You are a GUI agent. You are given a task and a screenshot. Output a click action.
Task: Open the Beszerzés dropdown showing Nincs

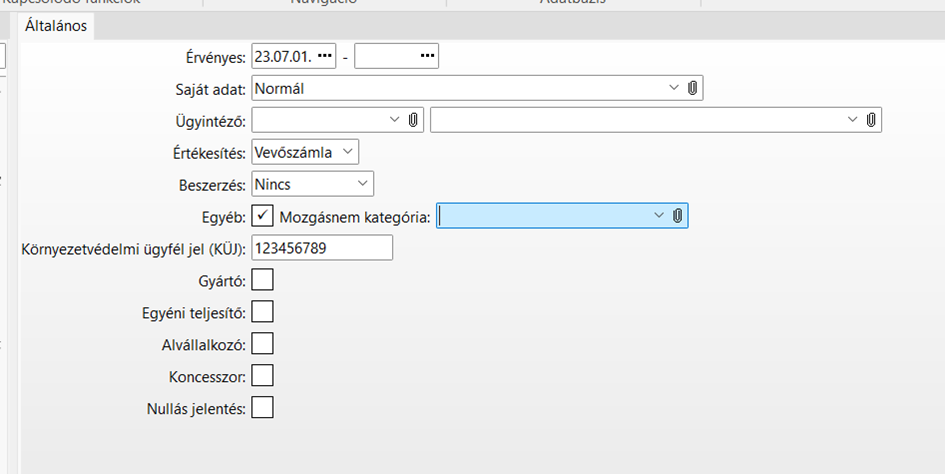(361, 184)
